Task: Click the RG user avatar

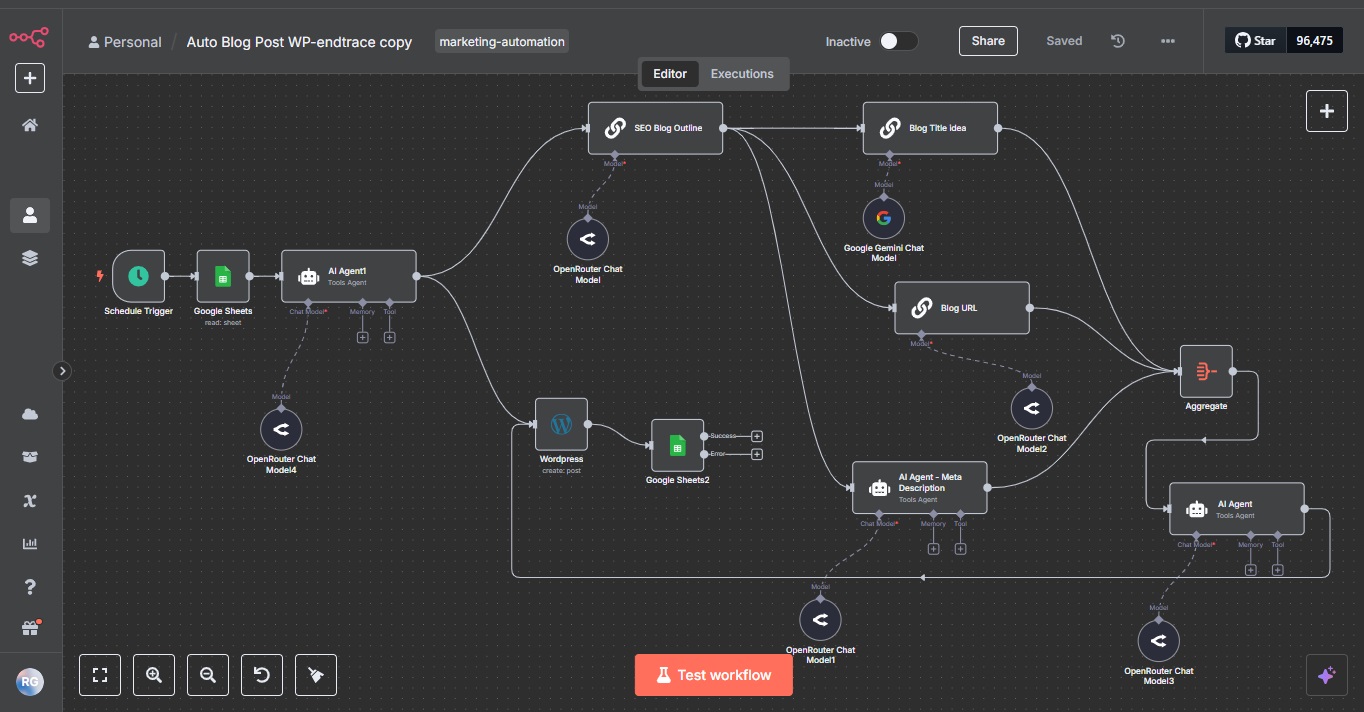Action: 30,682
